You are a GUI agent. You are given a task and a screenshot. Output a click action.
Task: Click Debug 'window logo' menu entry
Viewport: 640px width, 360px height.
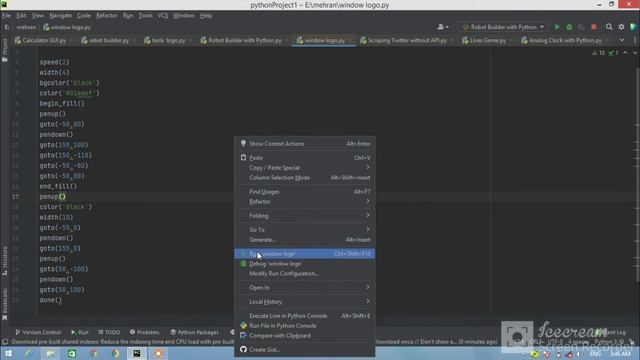(304, 264)
